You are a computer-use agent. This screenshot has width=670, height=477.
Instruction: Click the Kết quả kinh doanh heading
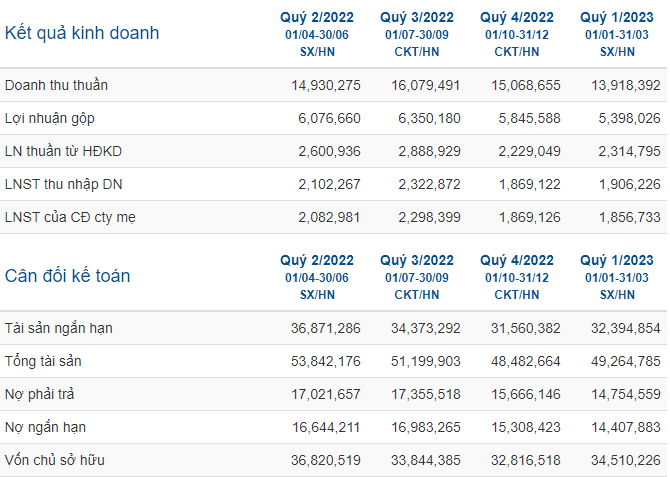tap(82, 33)
